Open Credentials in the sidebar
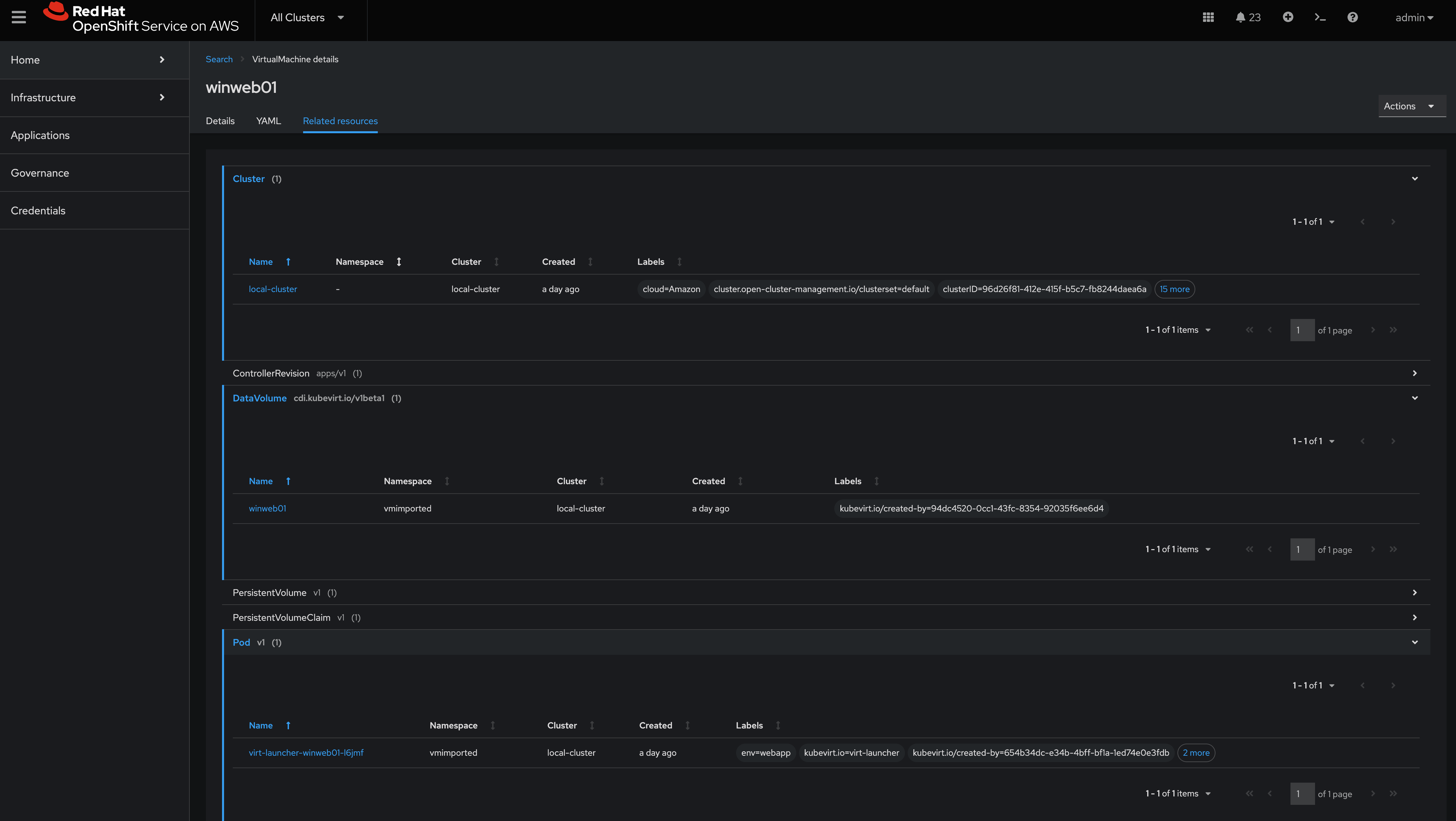The image size is (1456, 821). [x=95, y=210]
